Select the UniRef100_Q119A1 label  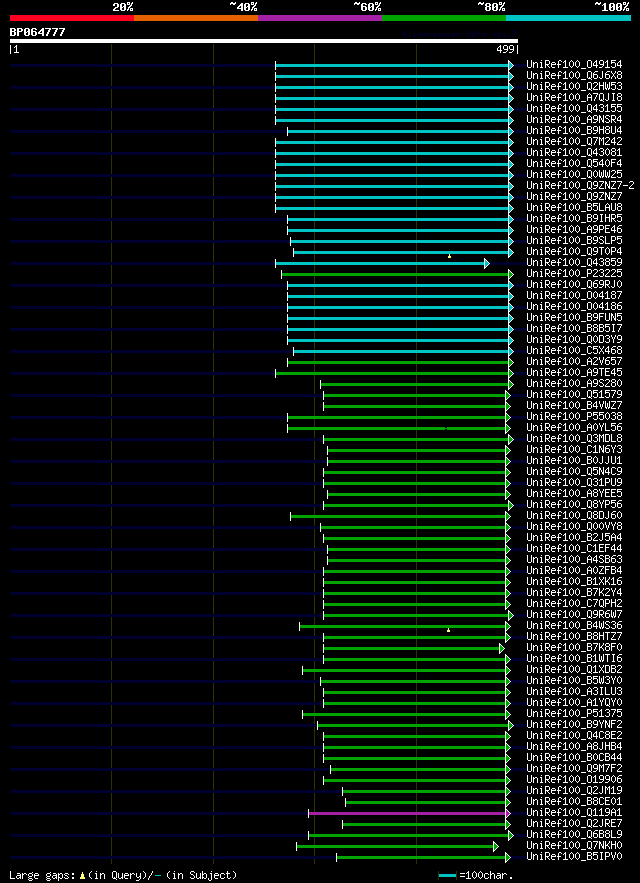pyautogui.click(x=574, y=813)
